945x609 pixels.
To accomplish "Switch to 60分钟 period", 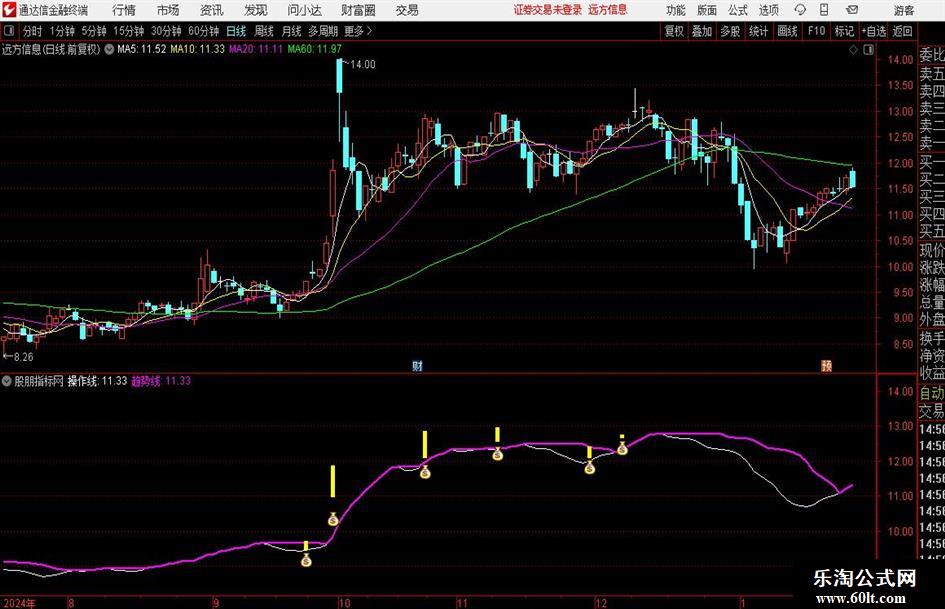I will tap(203, 31).
